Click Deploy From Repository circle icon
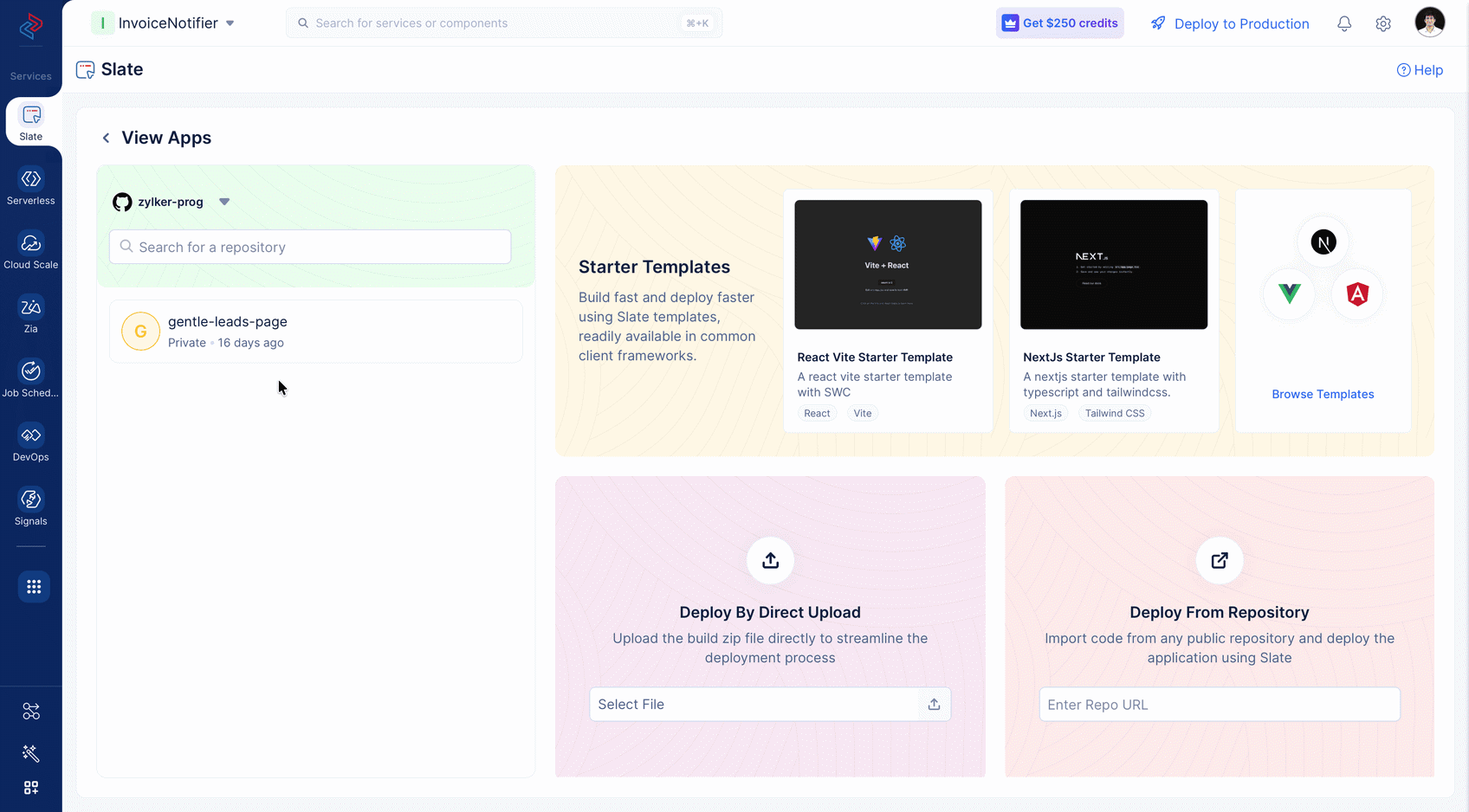This screenshot has height=812, width=1469. click(1220, 560)
